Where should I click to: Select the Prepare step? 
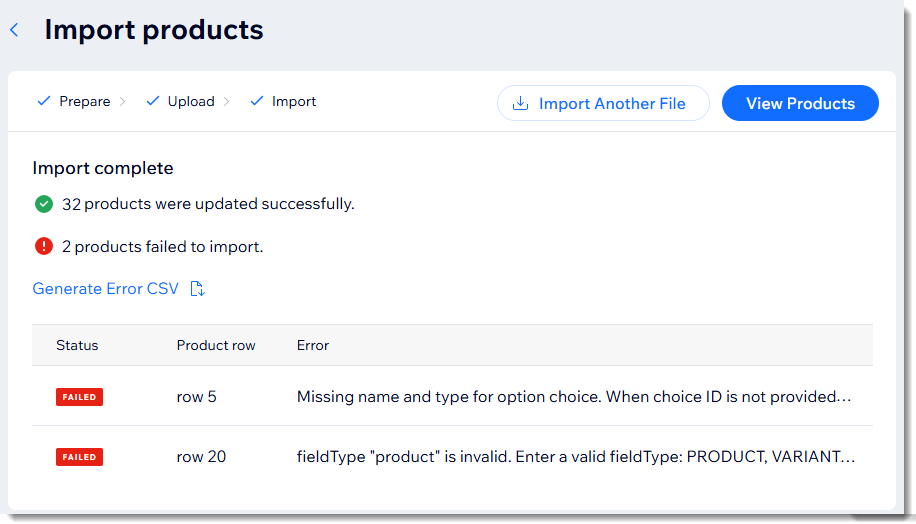click(85, 101)
